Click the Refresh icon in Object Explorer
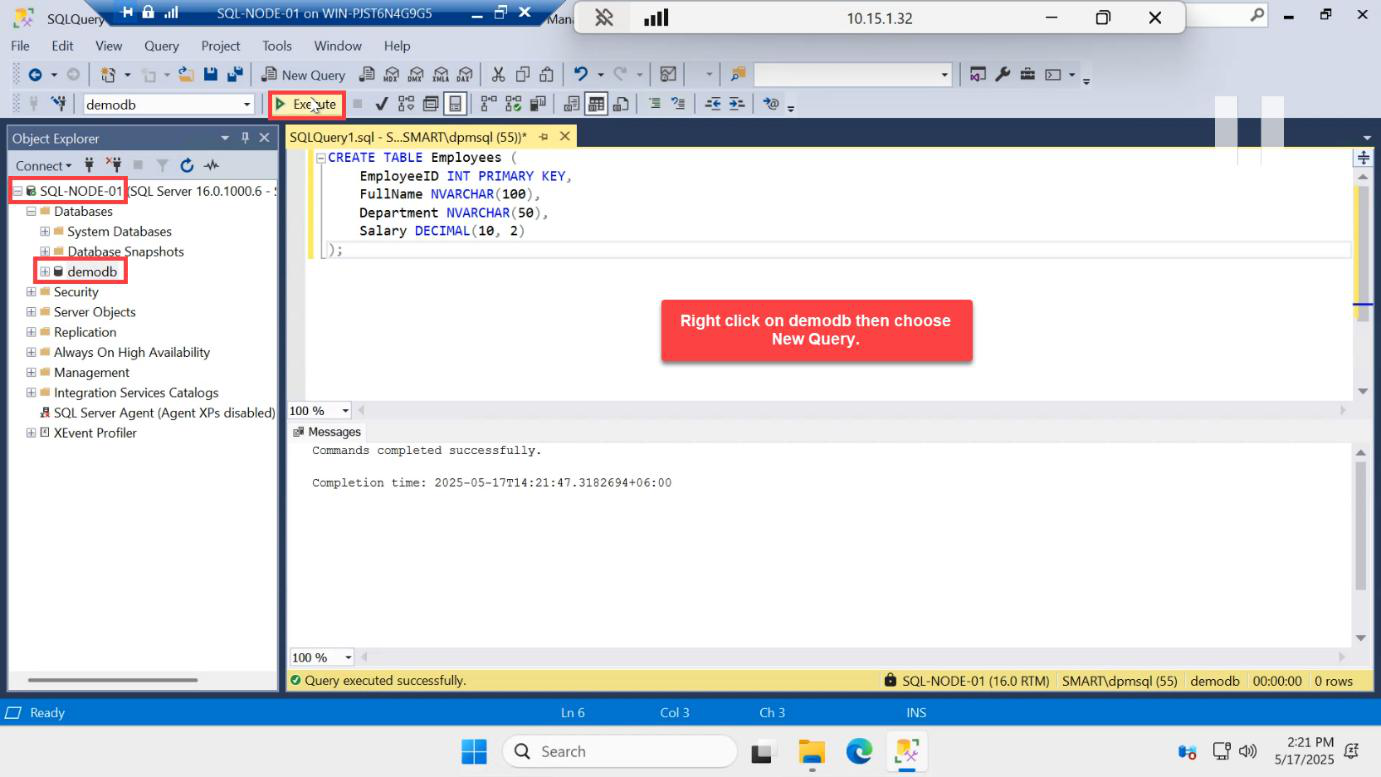Viewport: 1381px width, 777px height. 187,165
